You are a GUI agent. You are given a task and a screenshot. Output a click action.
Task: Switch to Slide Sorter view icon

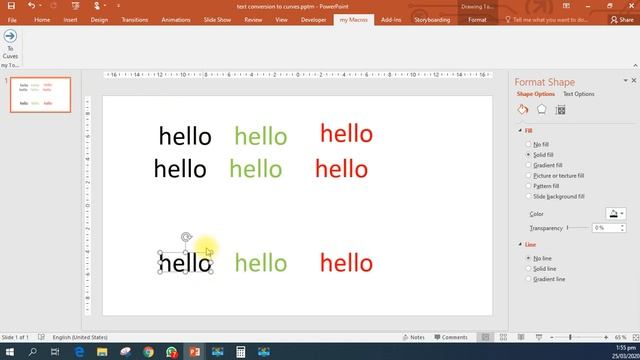point(503,337)
